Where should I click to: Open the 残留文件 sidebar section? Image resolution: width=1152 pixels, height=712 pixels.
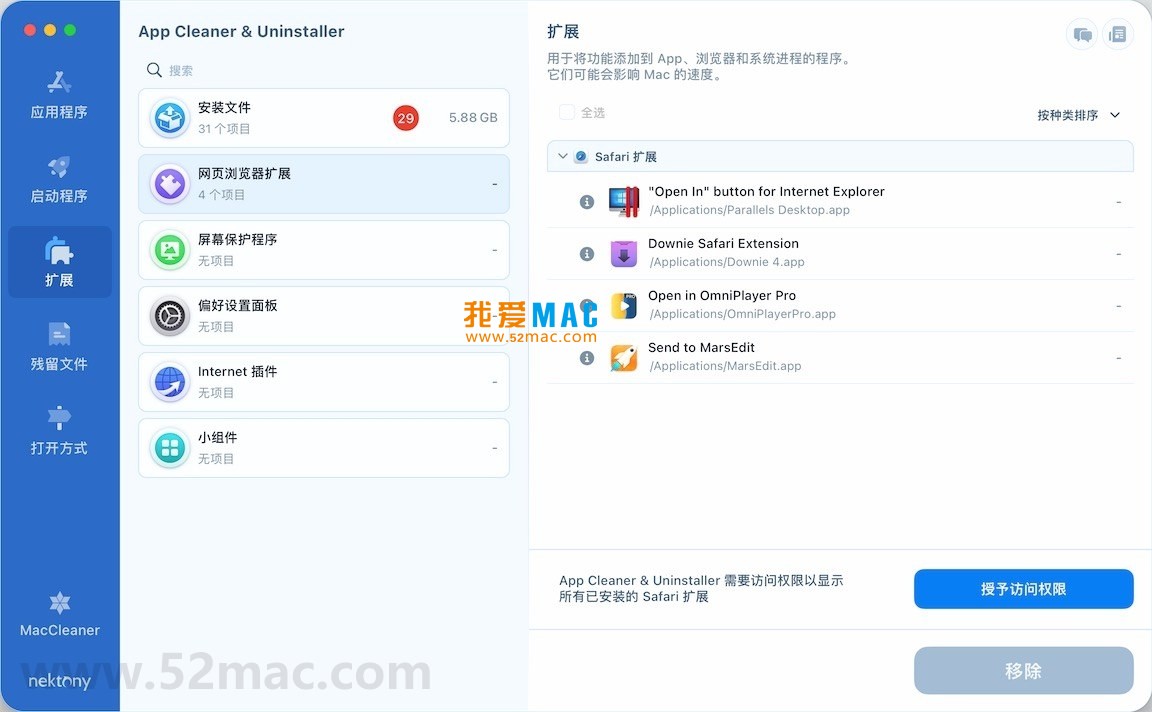pyautogui.click(x=59, y=347)
